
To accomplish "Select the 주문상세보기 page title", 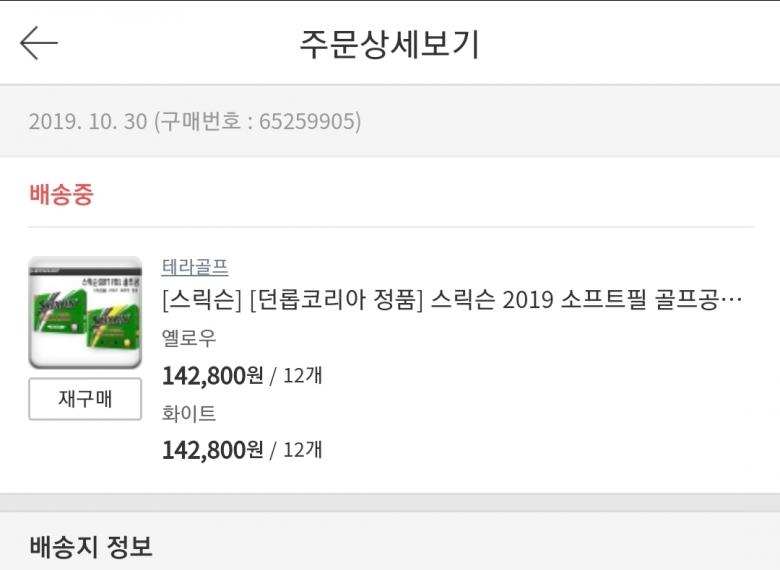I will click(390, 44).
